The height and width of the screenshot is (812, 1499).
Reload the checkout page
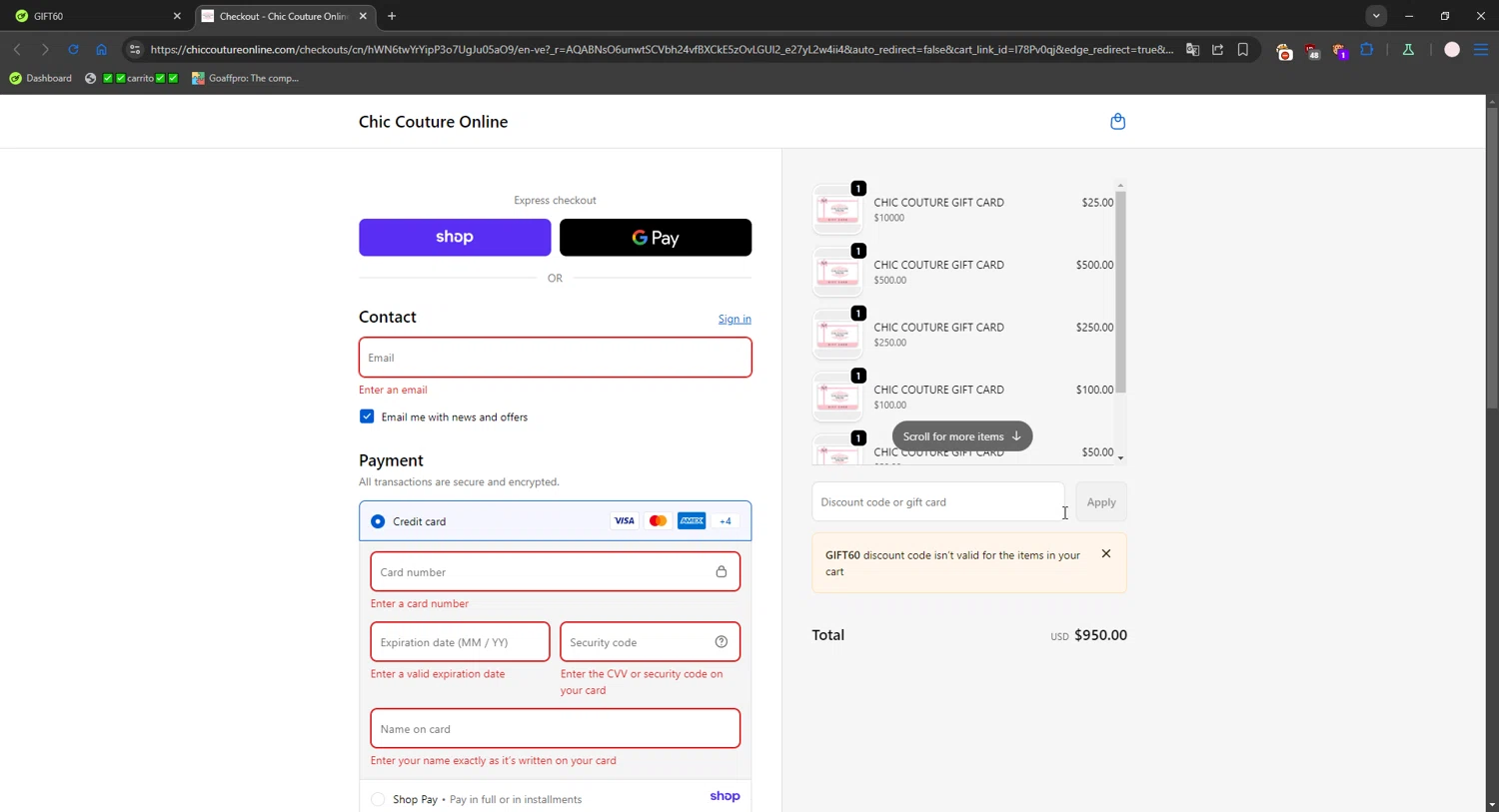(73, 49)
